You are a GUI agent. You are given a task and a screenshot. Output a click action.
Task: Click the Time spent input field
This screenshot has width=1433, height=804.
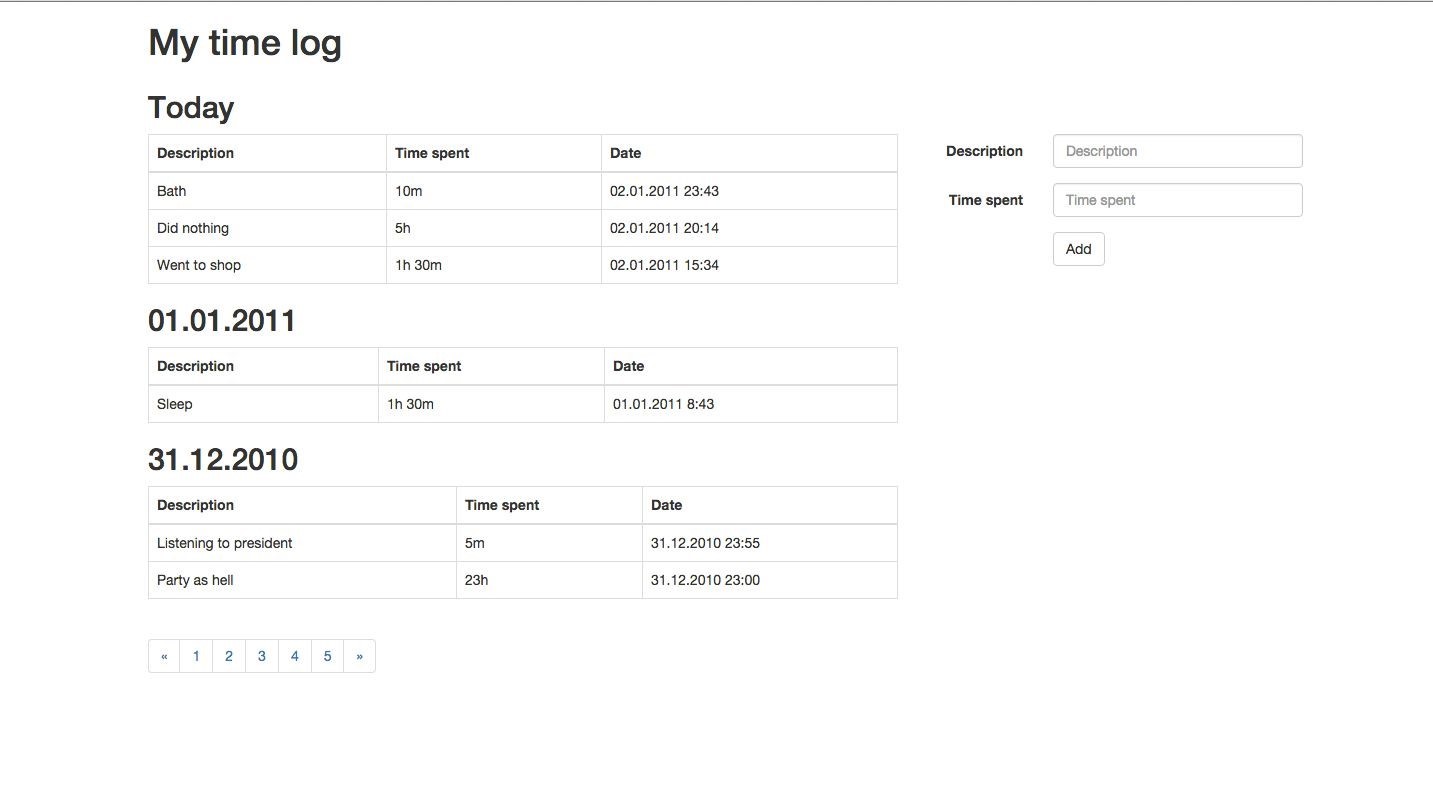tap(1177, 200)
